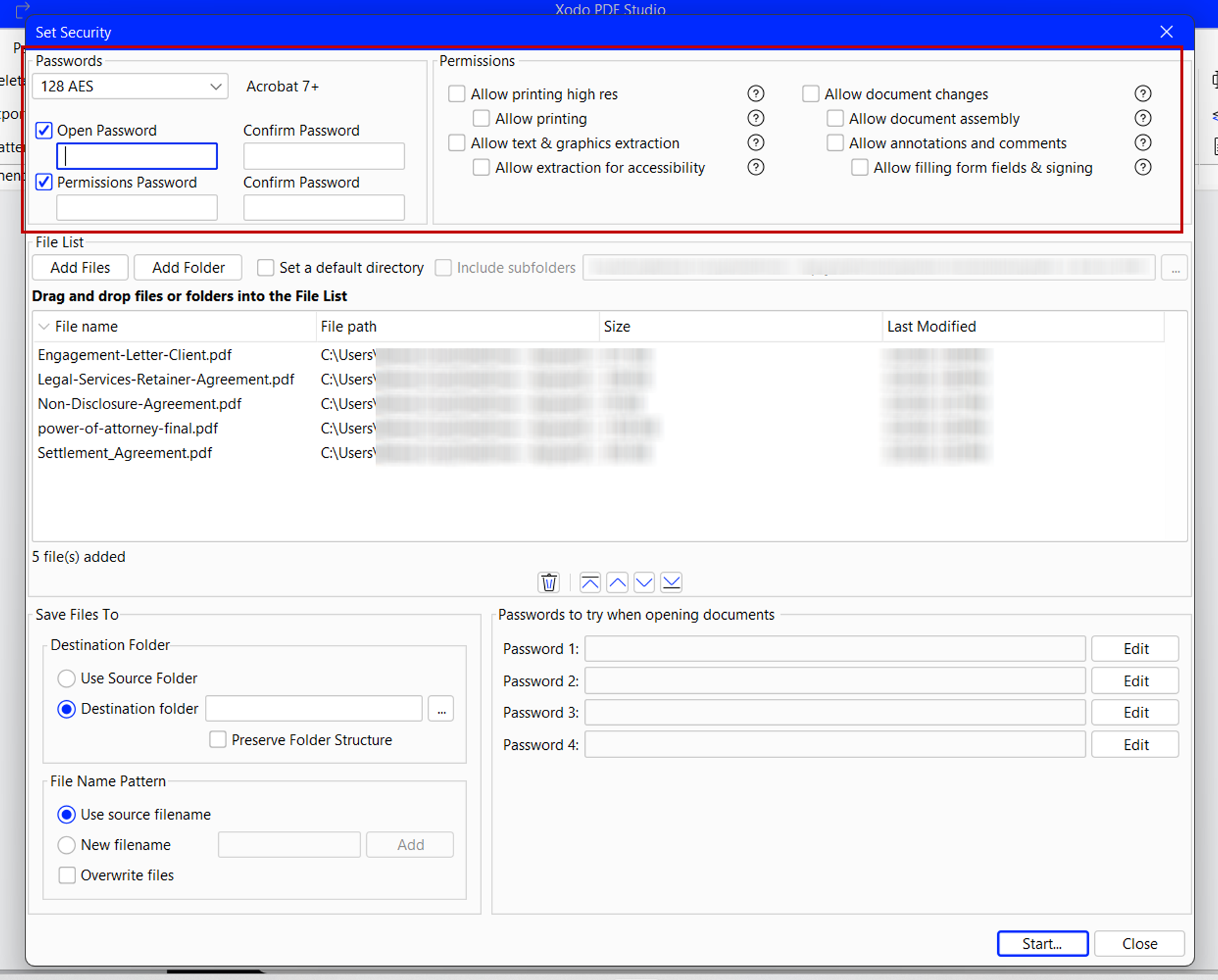The image size is (1218, 980).
Task: Click the Open Password input field
Action: tap(137, 156)
